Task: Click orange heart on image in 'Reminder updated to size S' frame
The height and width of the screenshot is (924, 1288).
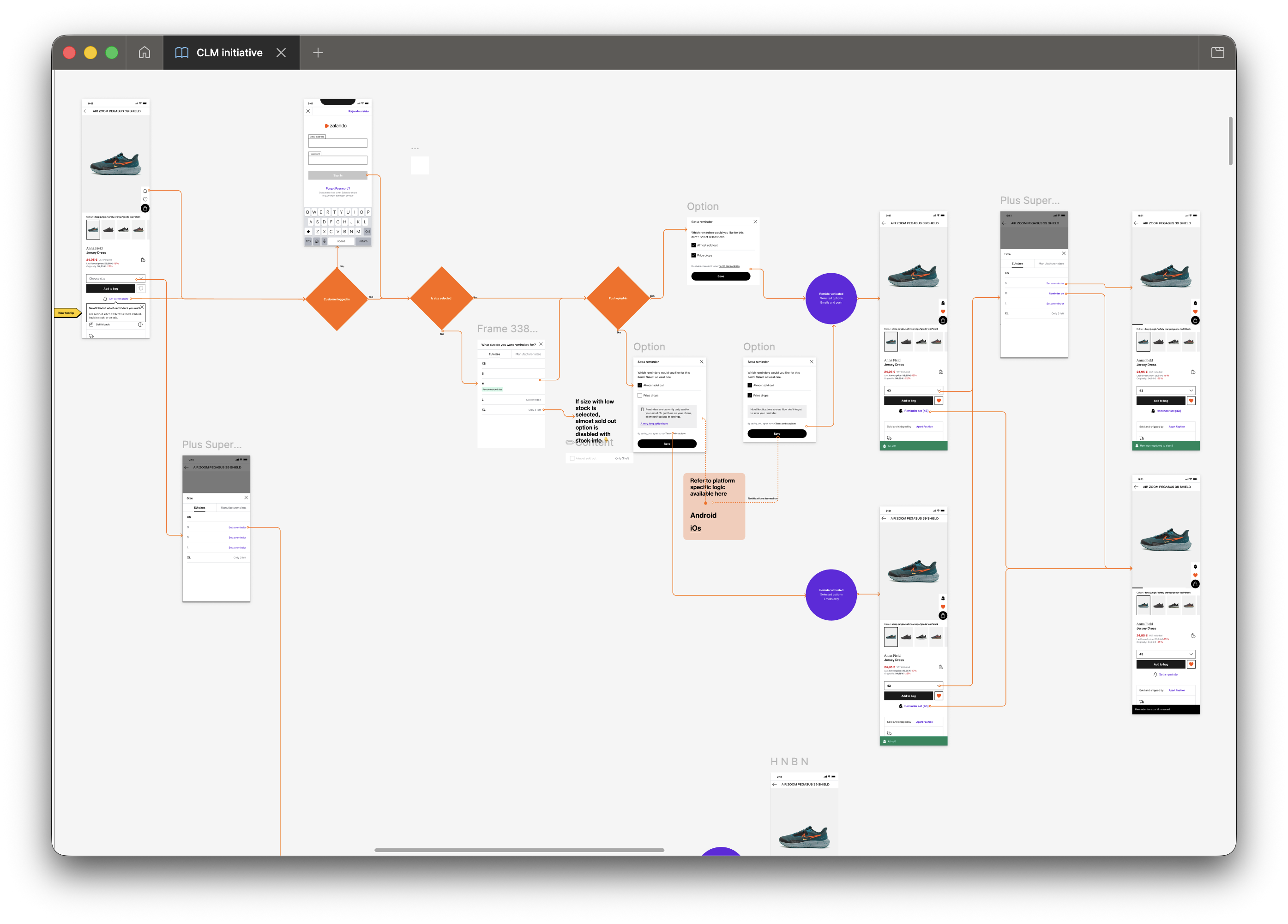Action: 1195,311
